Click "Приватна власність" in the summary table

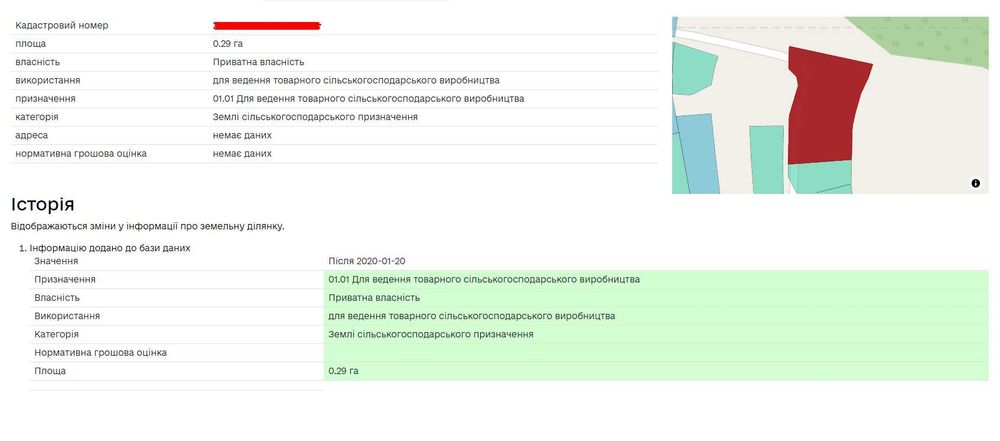[258, 62]
